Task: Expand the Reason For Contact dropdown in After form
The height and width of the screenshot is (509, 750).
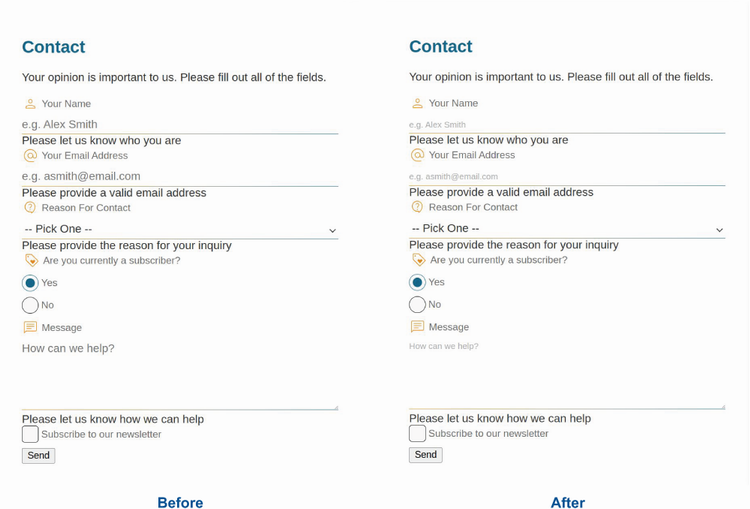Action: tap(567, 229)
